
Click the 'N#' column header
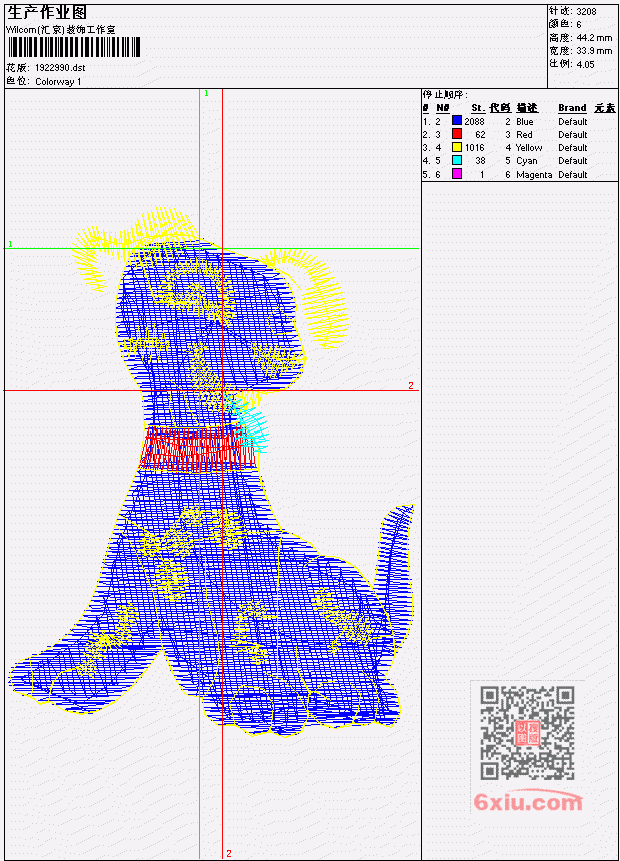443,108
